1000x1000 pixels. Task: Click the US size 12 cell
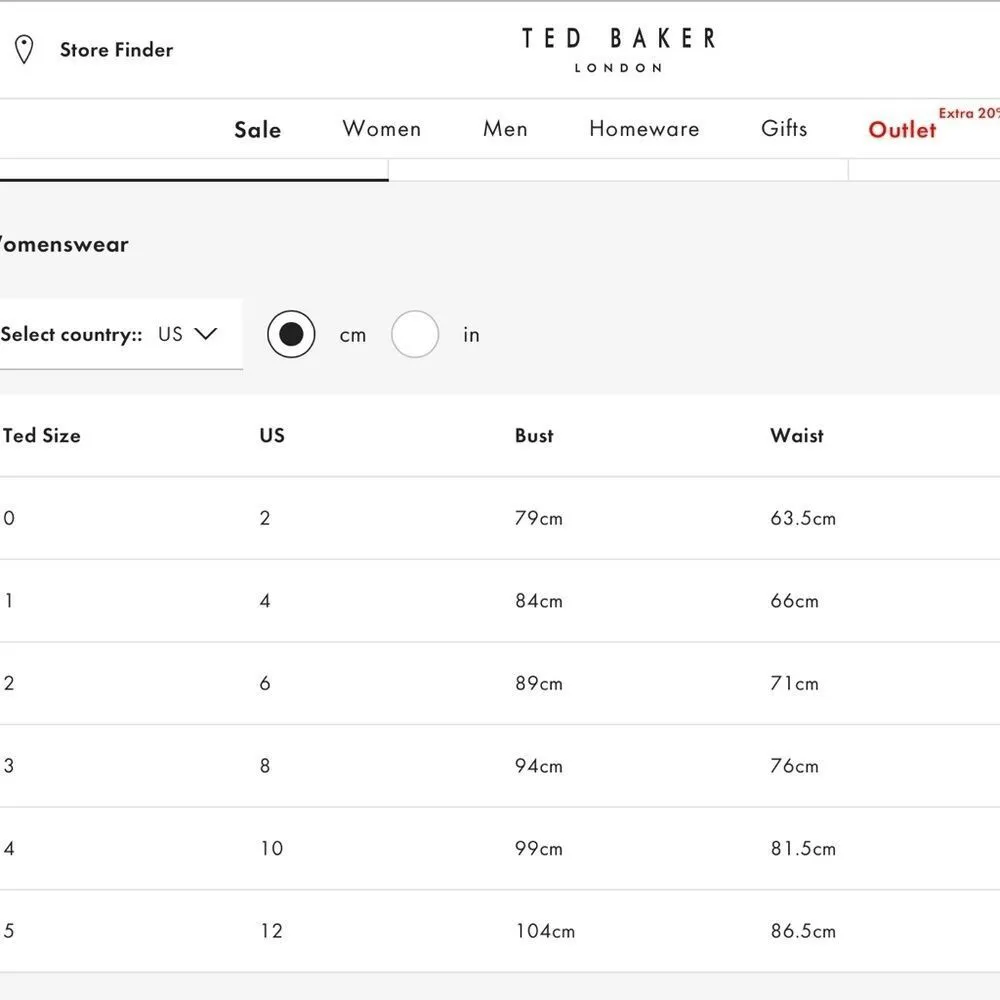coord(271,931)
